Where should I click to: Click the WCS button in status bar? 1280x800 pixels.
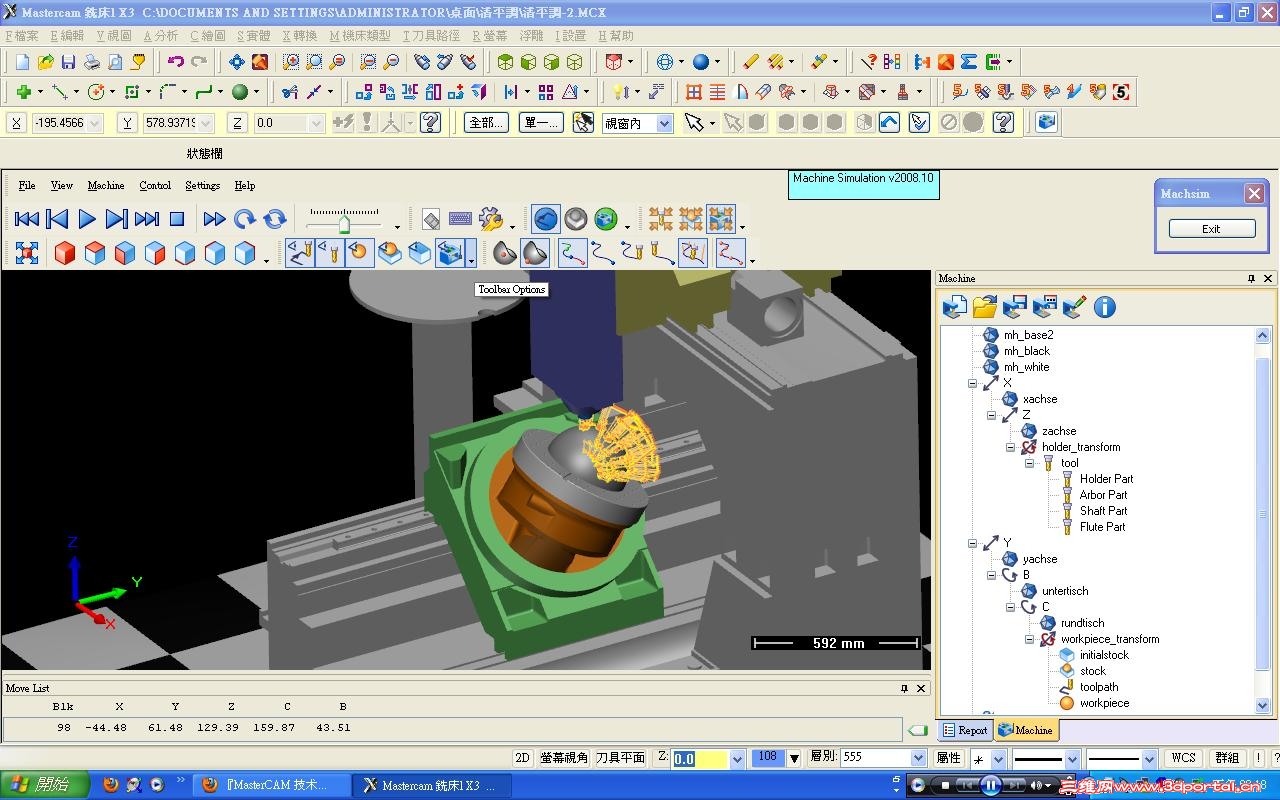(1183, 758)
